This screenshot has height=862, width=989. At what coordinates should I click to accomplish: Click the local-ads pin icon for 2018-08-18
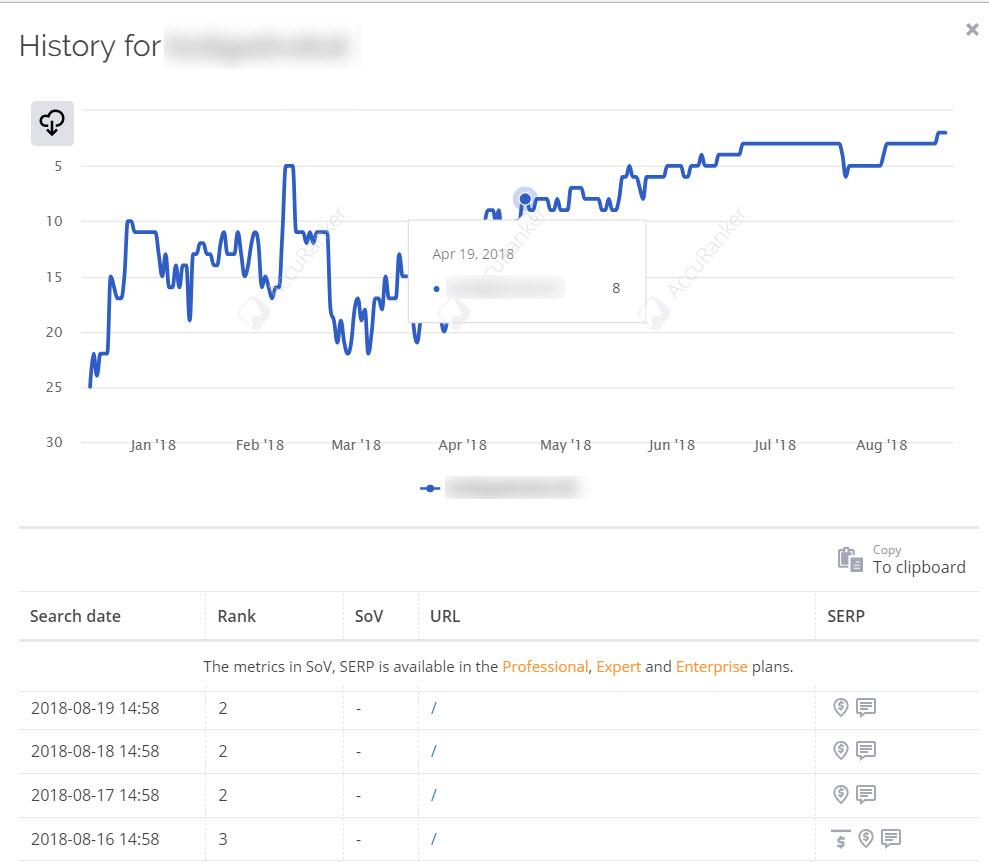click(841, 751)
